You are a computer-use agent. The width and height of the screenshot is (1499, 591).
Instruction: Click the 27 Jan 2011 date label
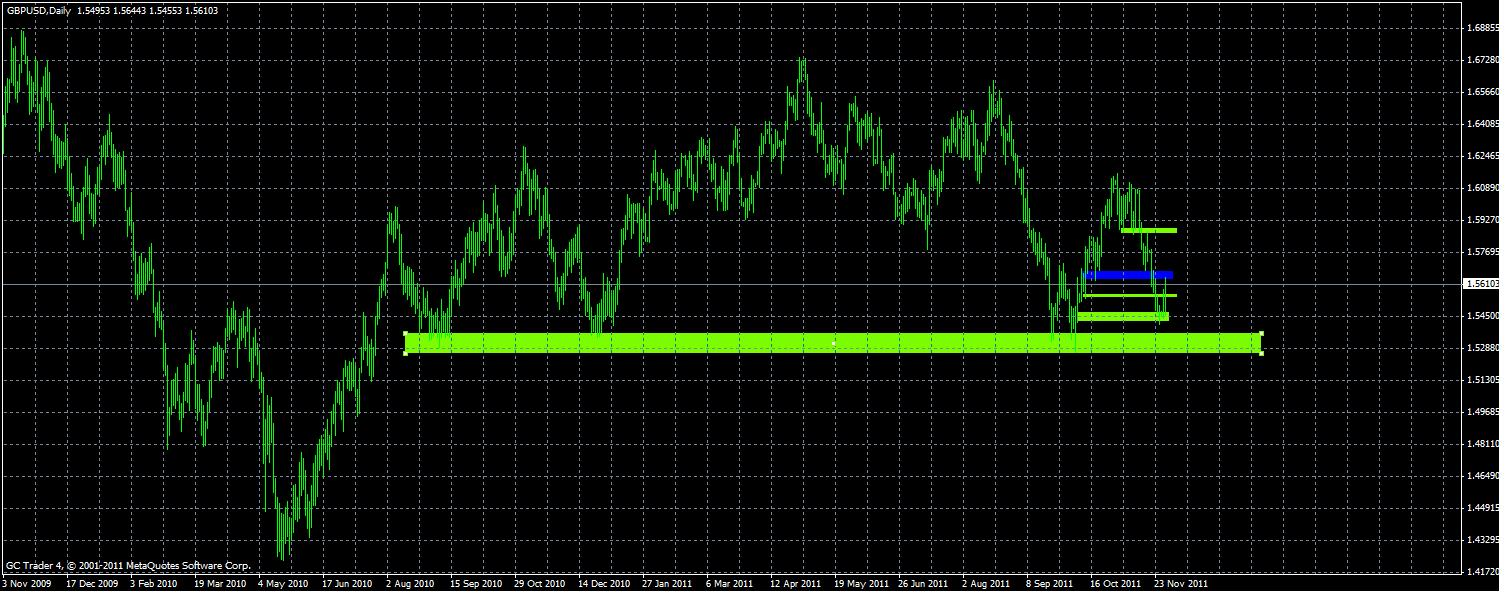667,583
